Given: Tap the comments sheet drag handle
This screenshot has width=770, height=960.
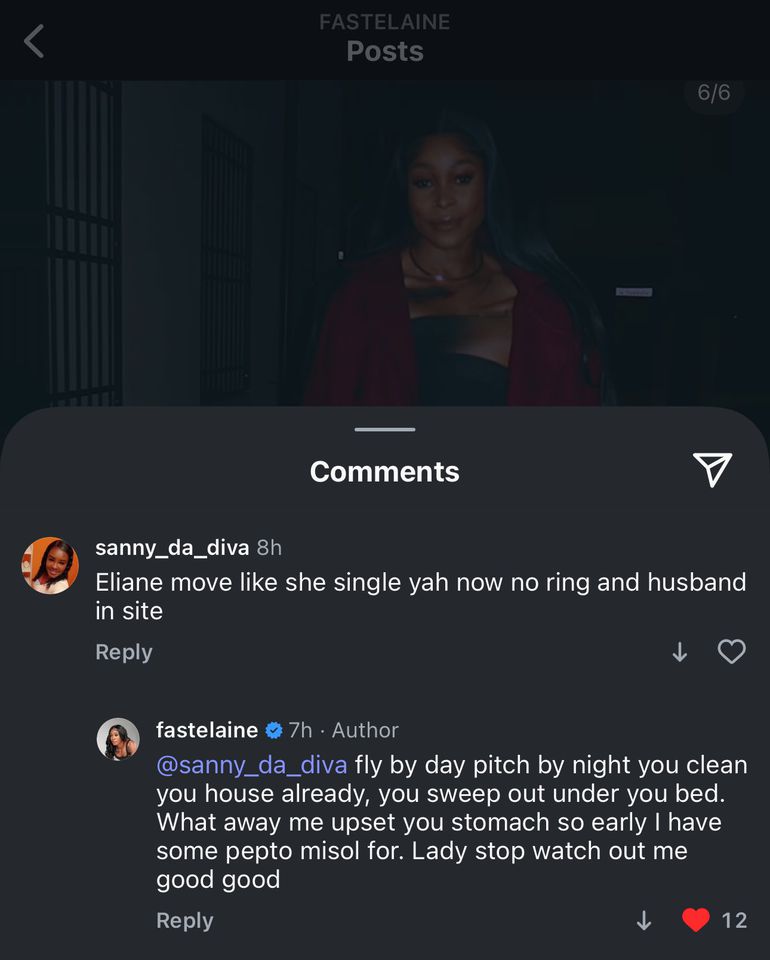Looking at the screenshot, I should (385, 429).
